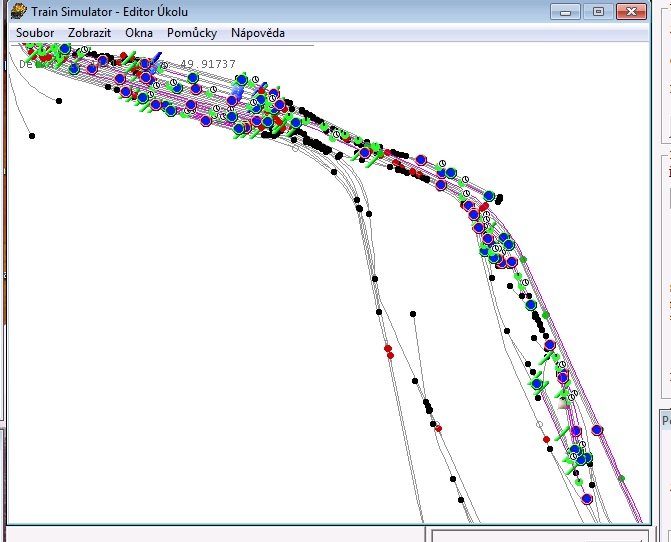Select the hollow white circle marker on right branch
The height and width of the screenshot is (542, 671).
click(x=540, y=424)
